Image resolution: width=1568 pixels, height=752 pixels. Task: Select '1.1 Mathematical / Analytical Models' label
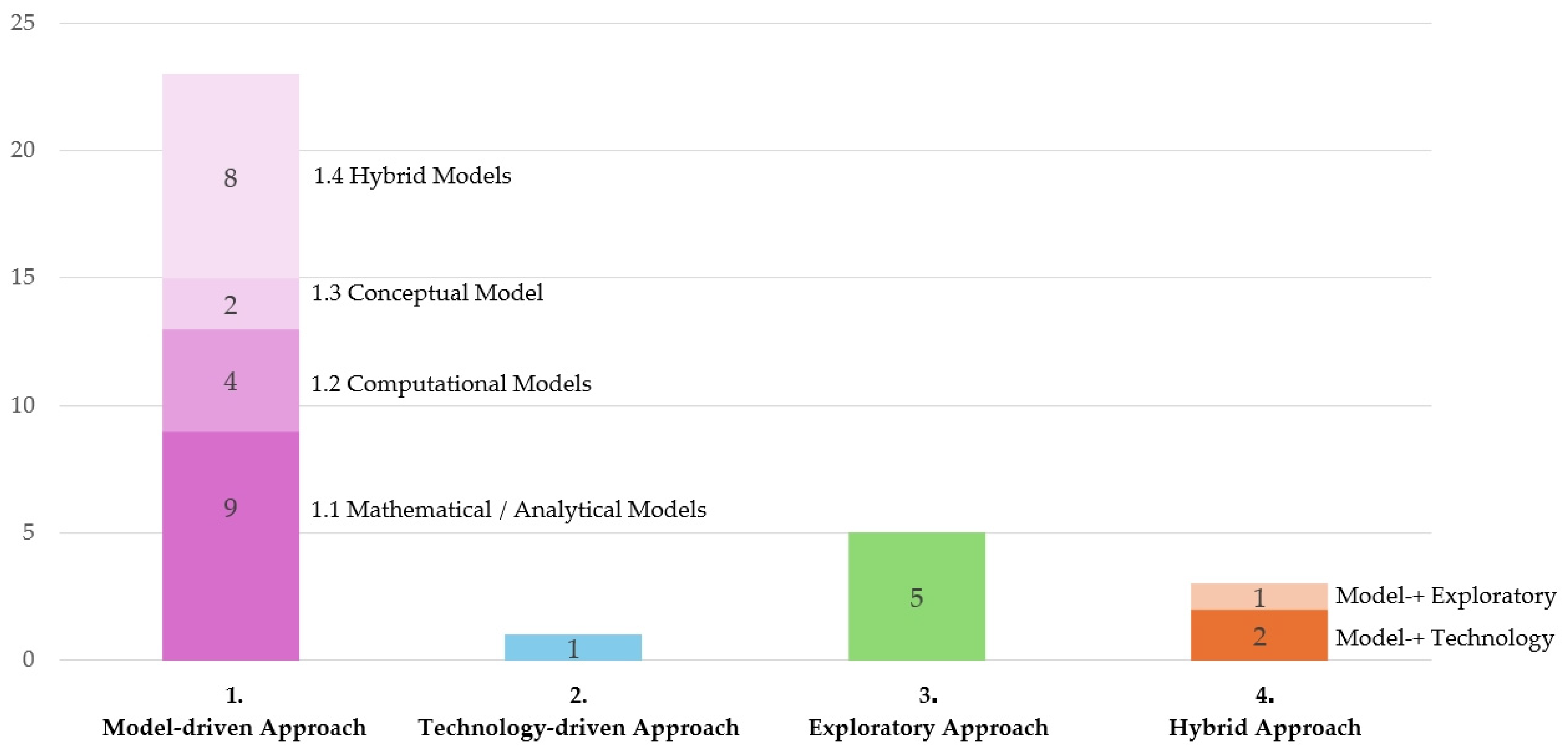[508, 509]
